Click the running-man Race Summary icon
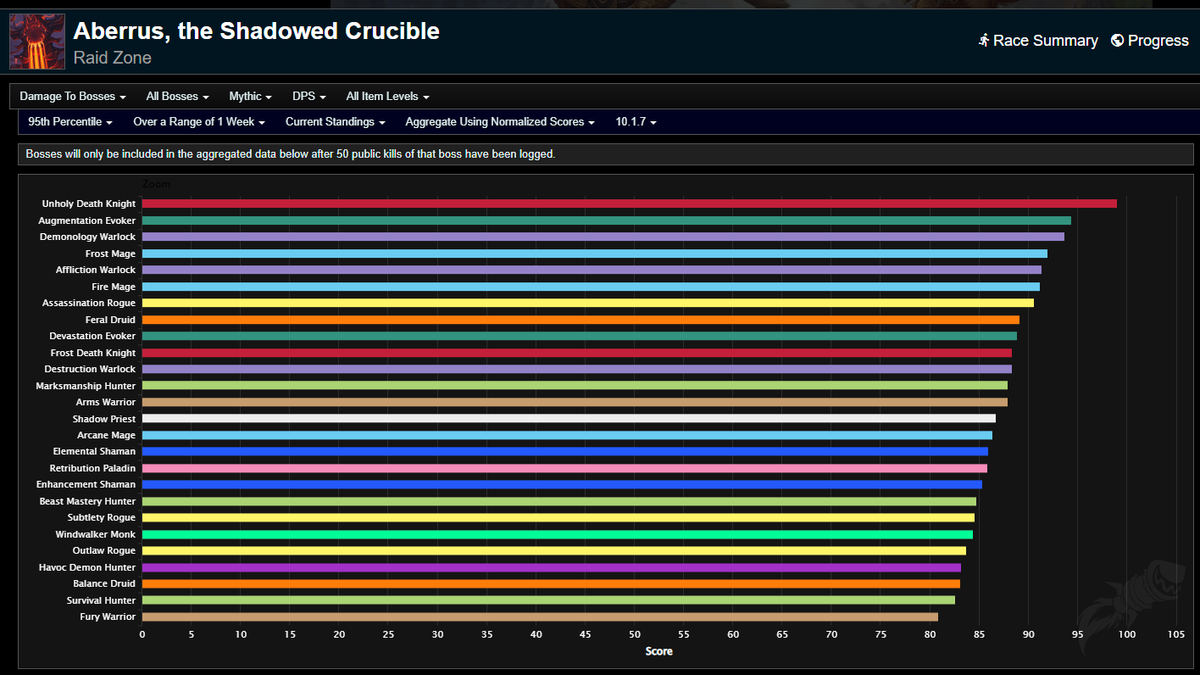Screen dimensions: 1200x675 pyautogui.click(x=984, y=41)
